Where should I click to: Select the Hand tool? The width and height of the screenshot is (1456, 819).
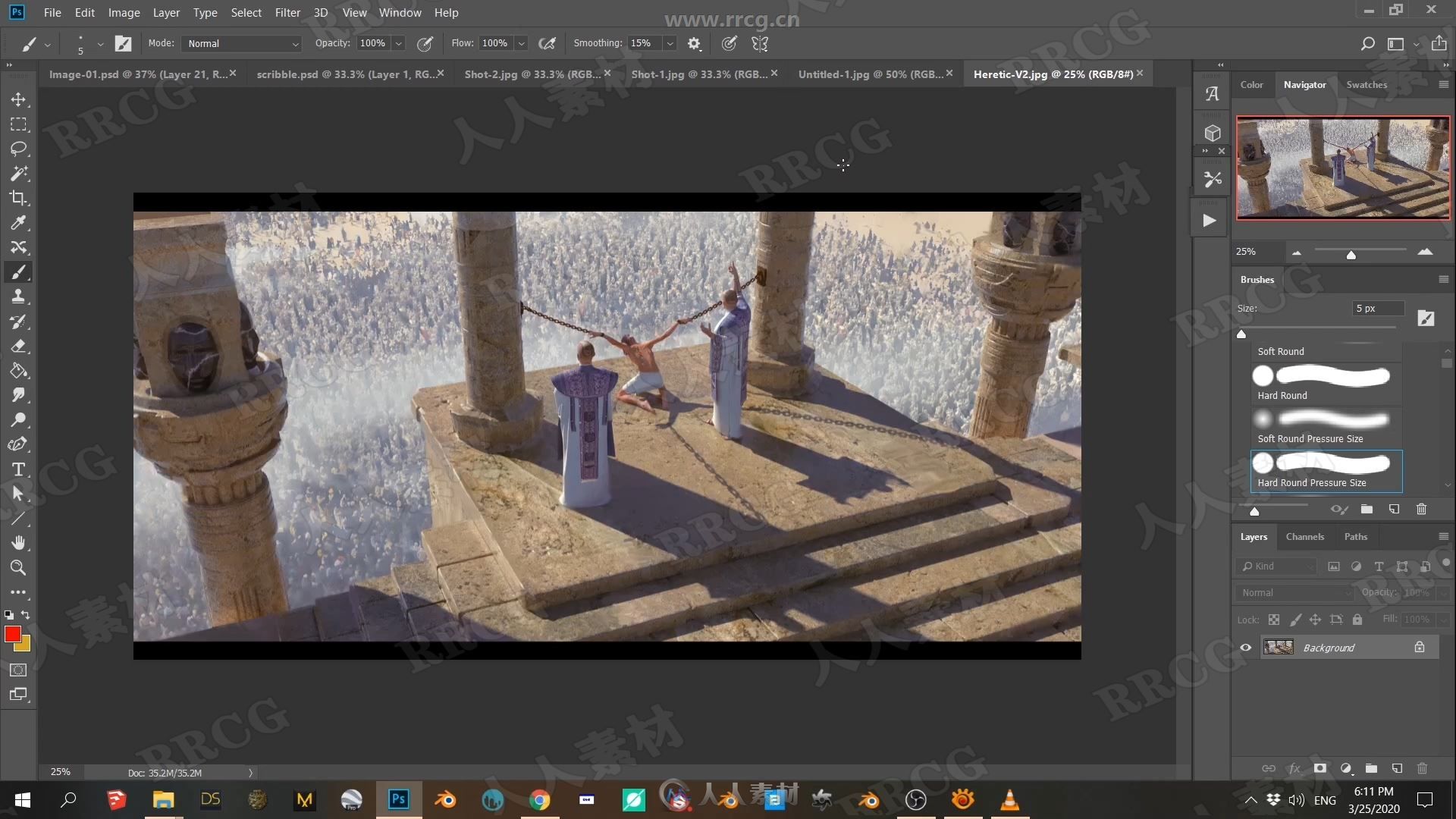click(x=18, y=543)
